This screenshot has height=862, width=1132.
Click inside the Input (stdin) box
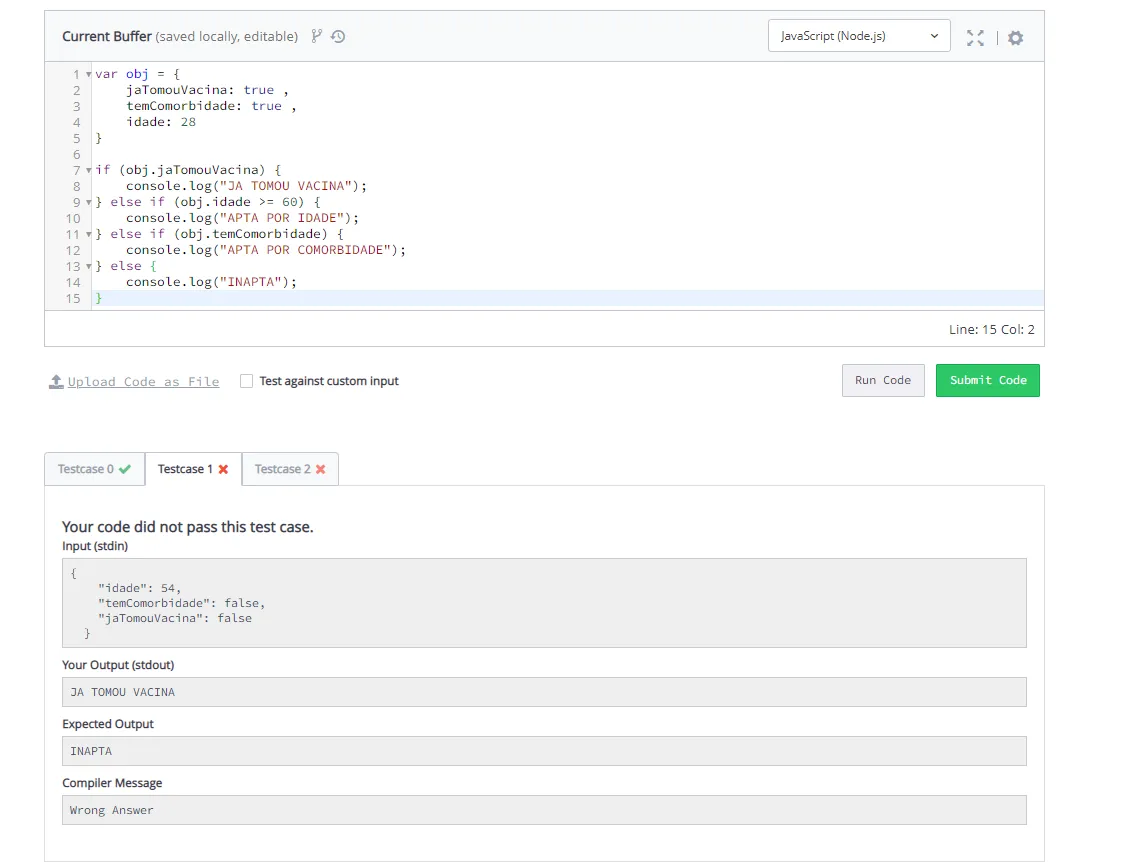coord(544,603)
